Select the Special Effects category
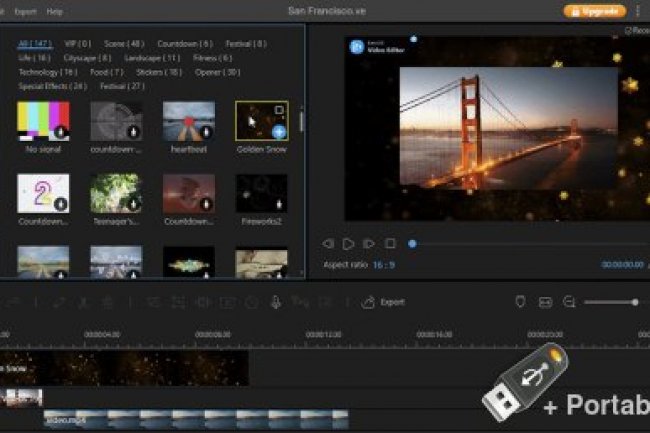The image size is (650, 433). (x=52, y=86)
